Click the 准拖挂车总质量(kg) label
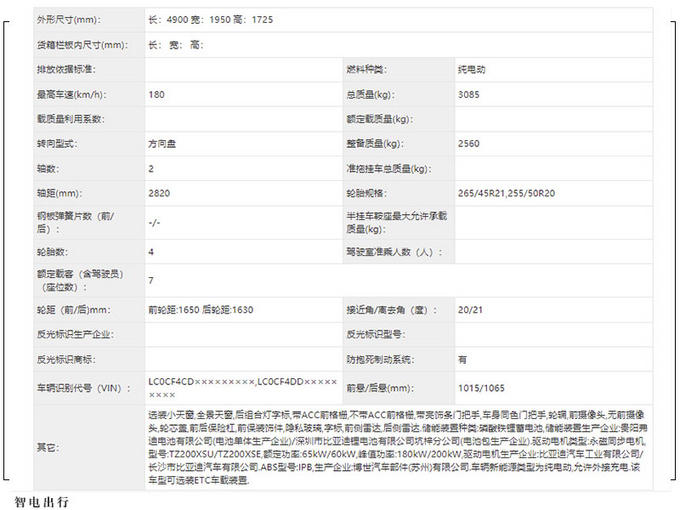The height and width of the screenshot is (510, 680). (389, 169)
